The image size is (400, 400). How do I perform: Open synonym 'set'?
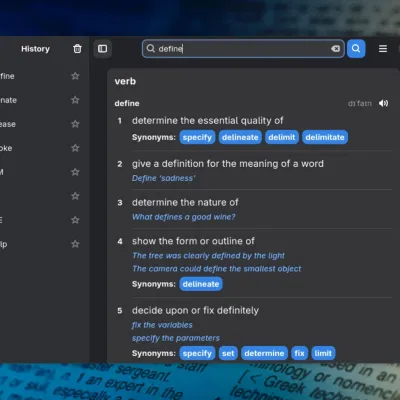(x=228, y=353)
